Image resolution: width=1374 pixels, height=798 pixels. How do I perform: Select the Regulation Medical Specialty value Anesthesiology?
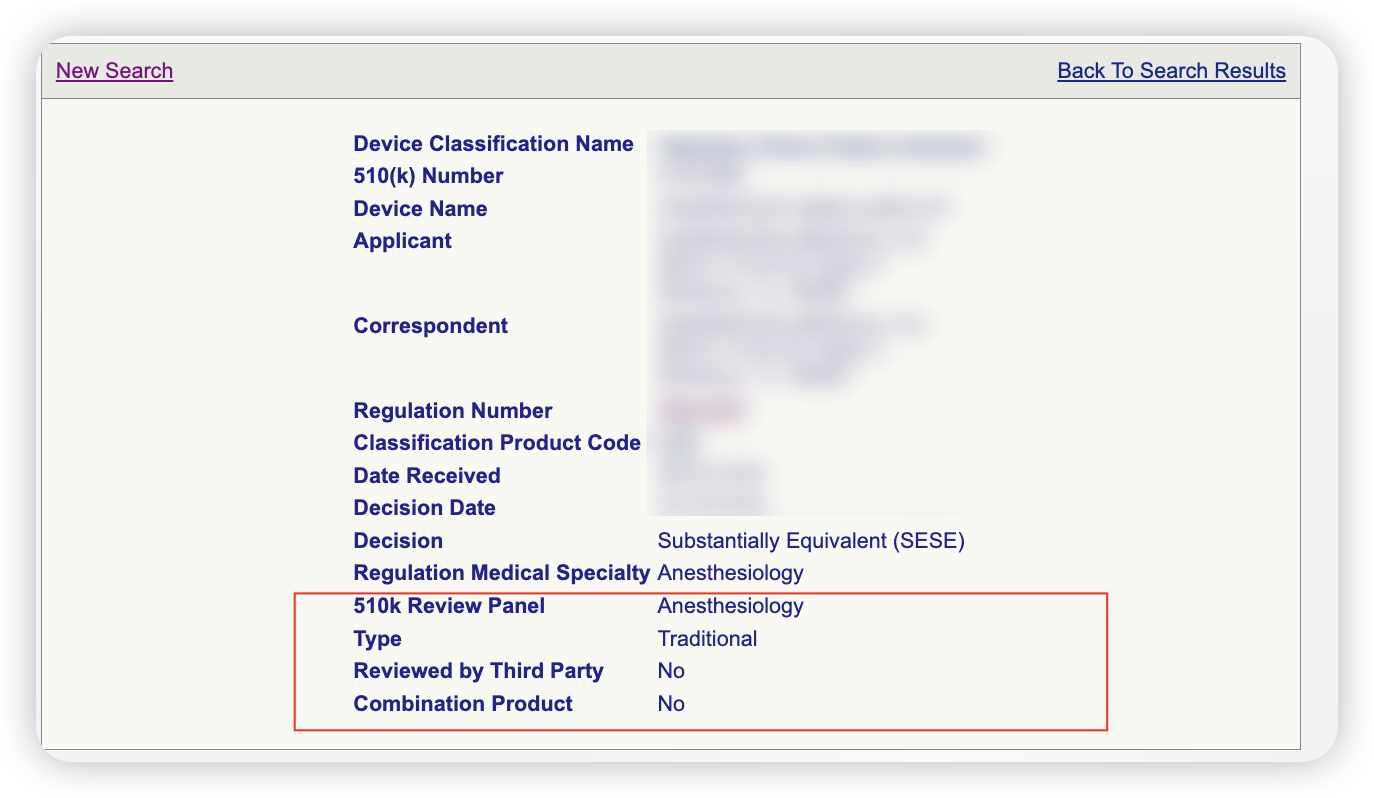point(730,572)
